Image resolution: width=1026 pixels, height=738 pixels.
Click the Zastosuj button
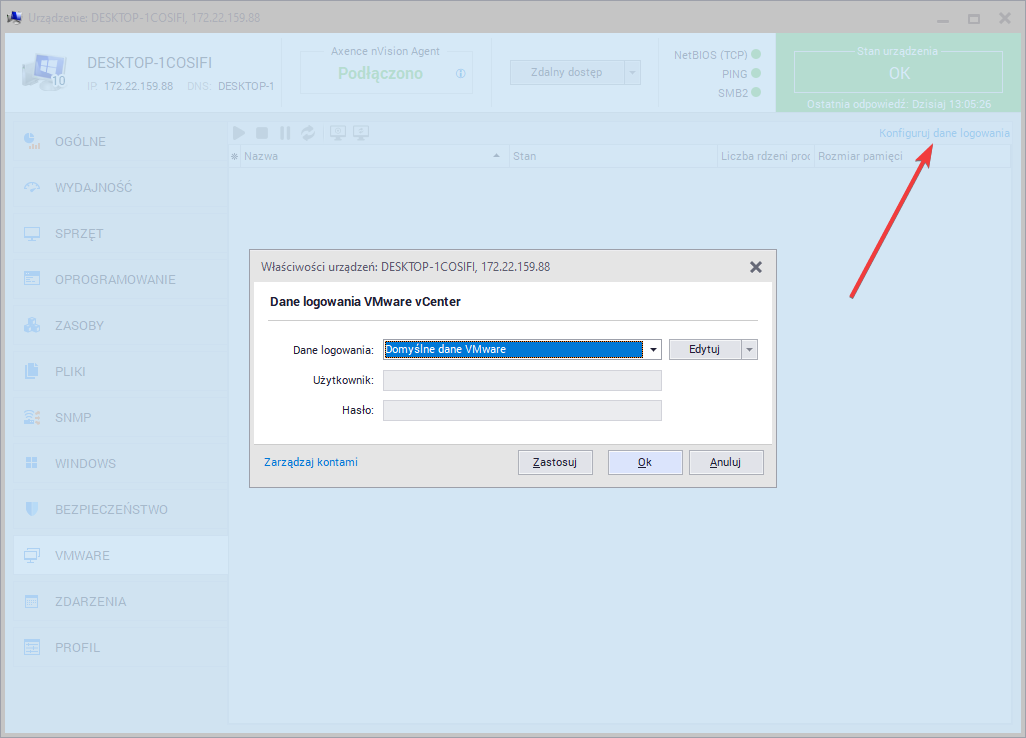click(555, 462)
